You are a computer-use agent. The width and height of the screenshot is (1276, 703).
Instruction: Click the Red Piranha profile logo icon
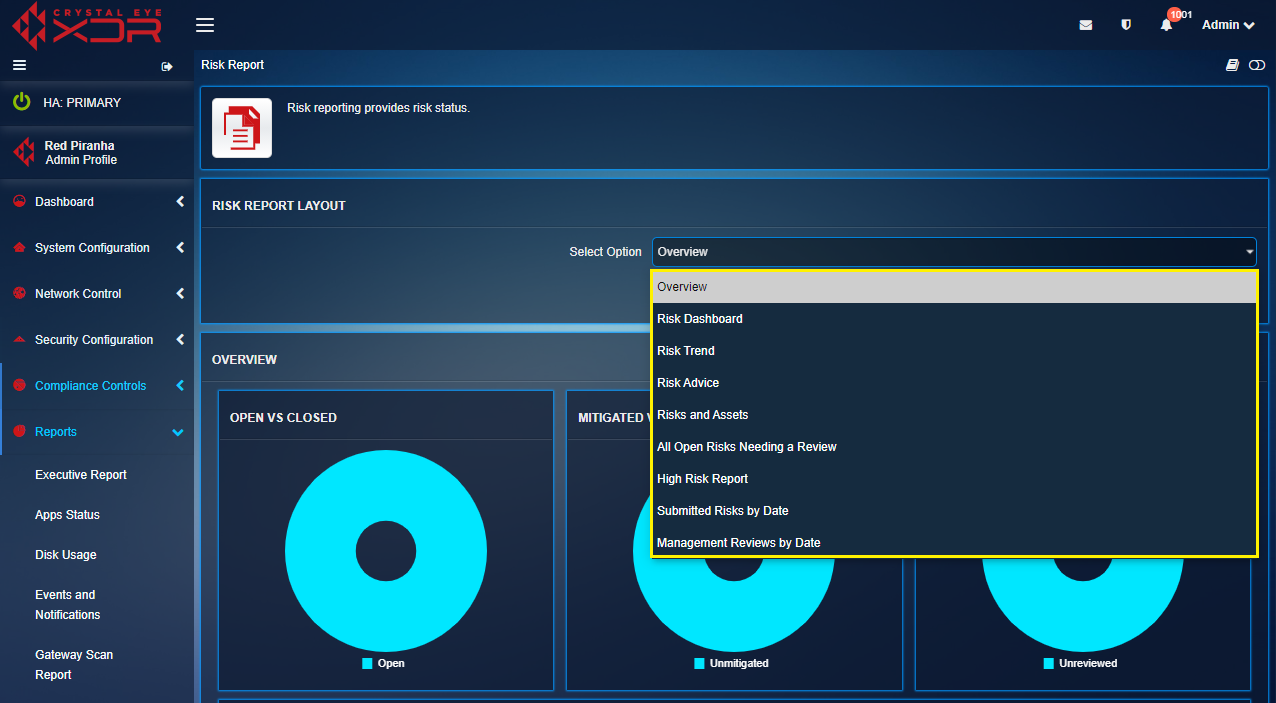coord(23,152)
